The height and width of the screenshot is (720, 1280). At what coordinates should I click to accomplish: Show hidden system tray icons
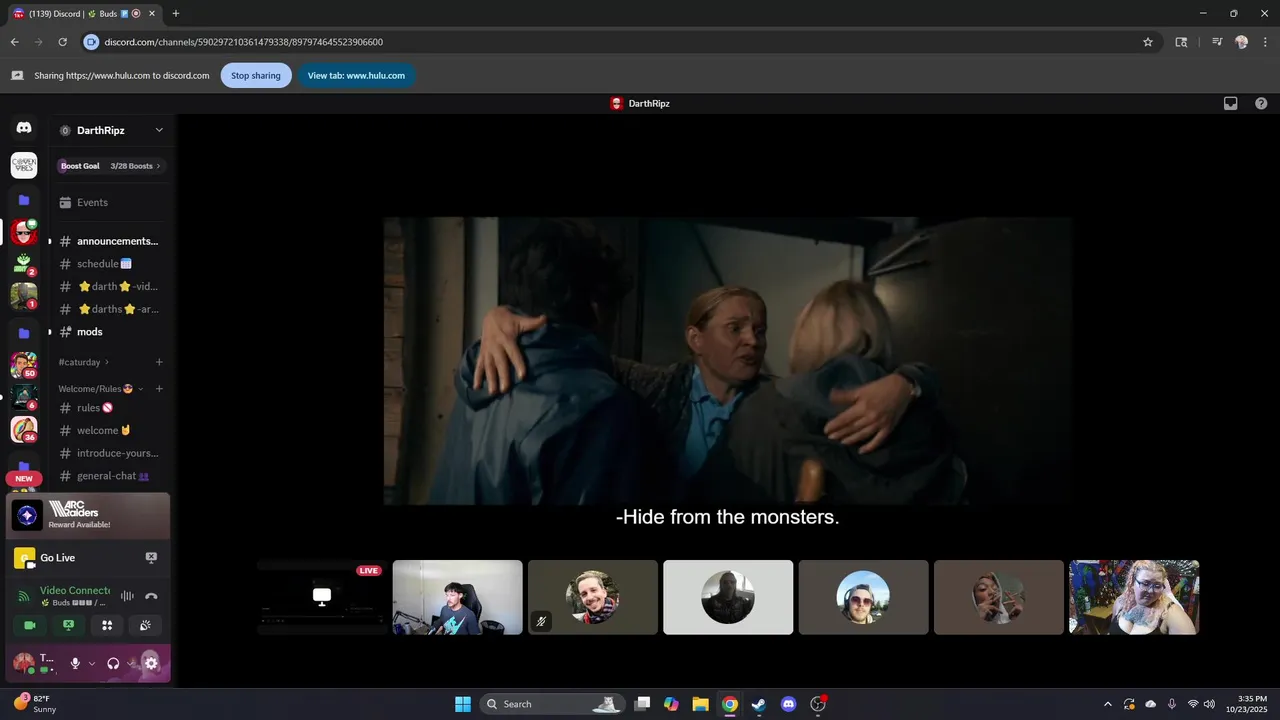(1107, 704)
